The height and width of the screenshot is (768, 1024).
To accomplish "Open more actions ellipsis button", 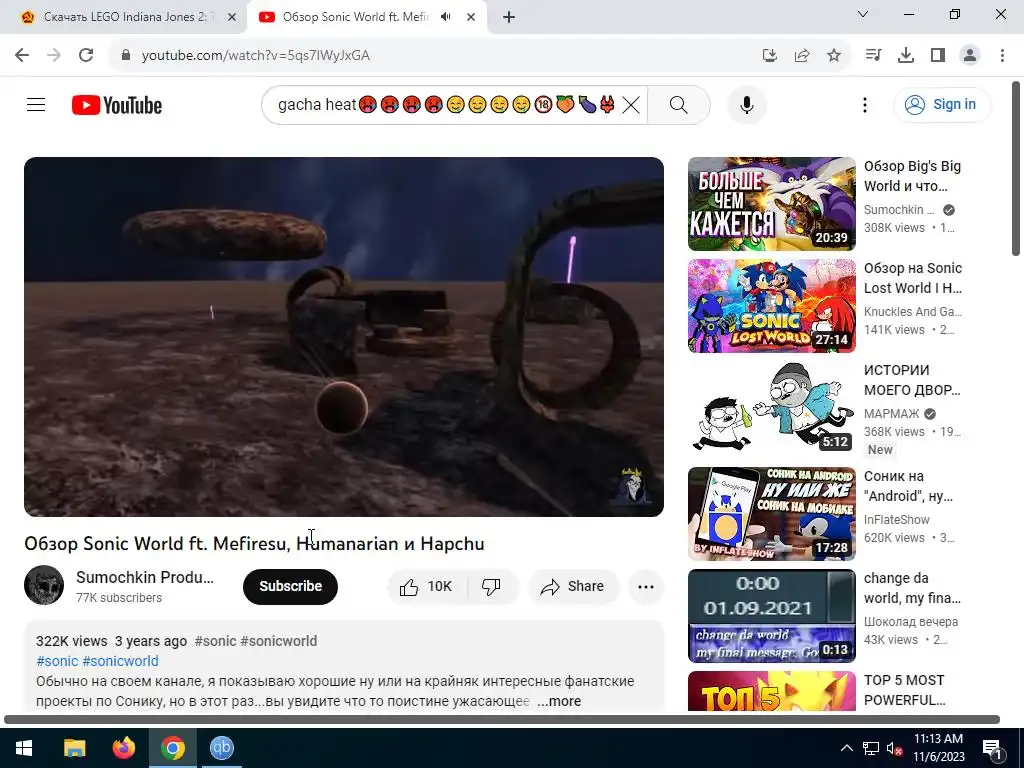I will [646, 586].
